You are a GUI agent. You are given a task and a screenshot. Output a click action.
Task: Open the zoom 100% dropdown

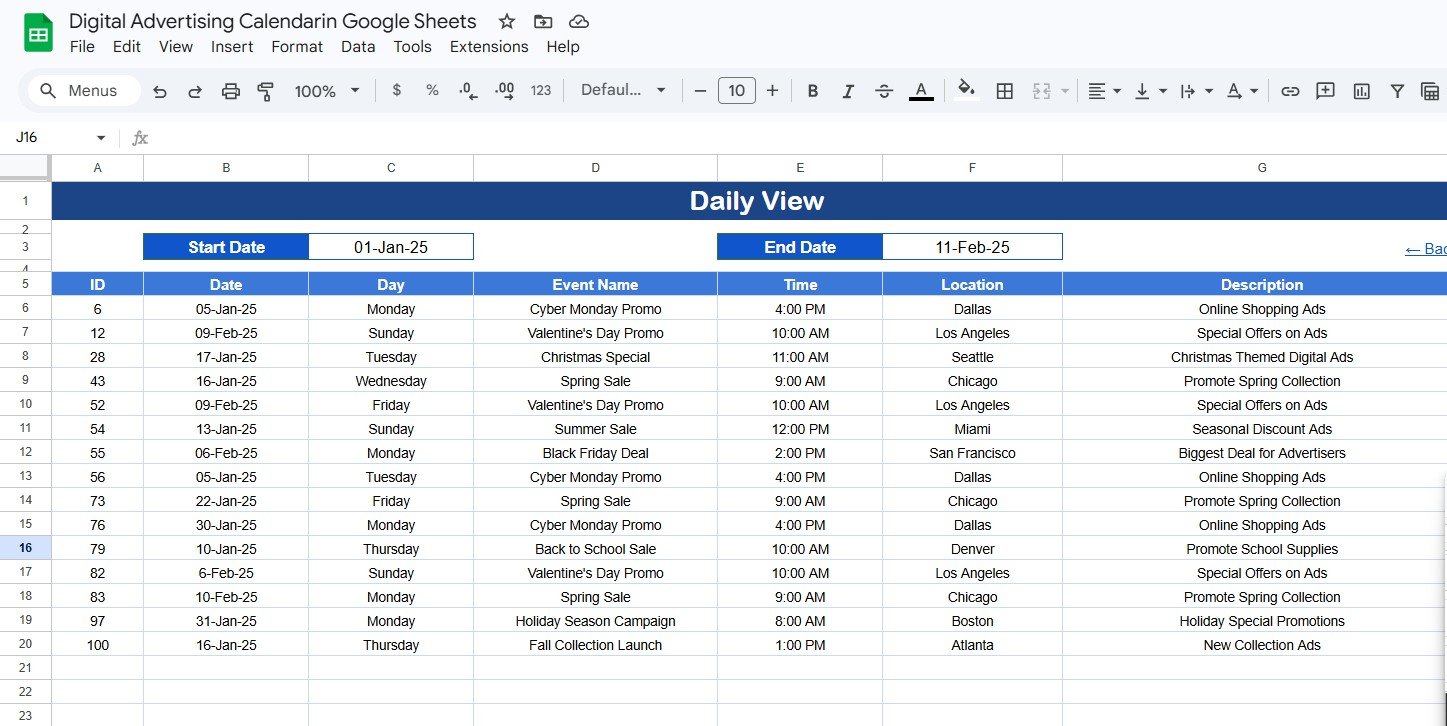coord(327,91)
